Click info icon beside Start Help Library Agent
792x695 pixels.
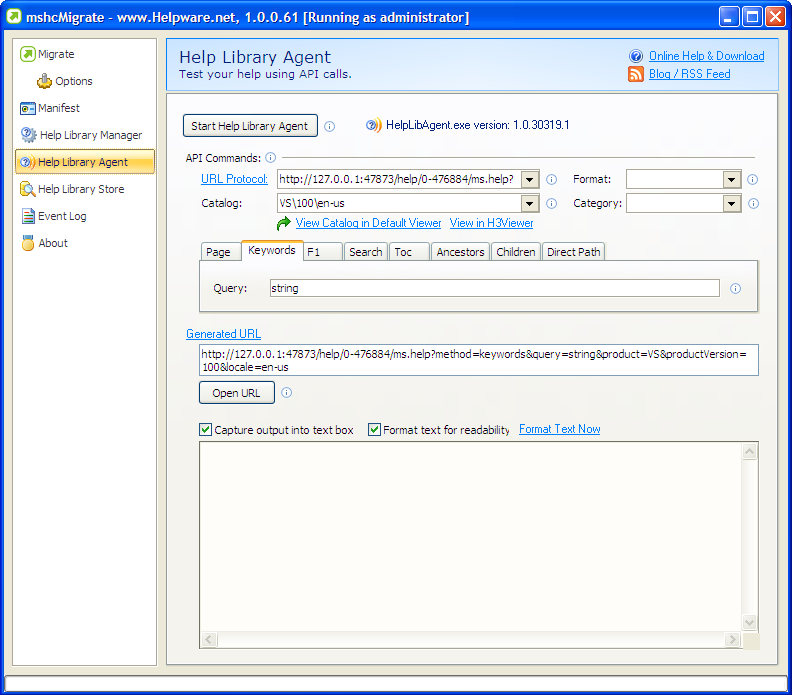(329, 126)
